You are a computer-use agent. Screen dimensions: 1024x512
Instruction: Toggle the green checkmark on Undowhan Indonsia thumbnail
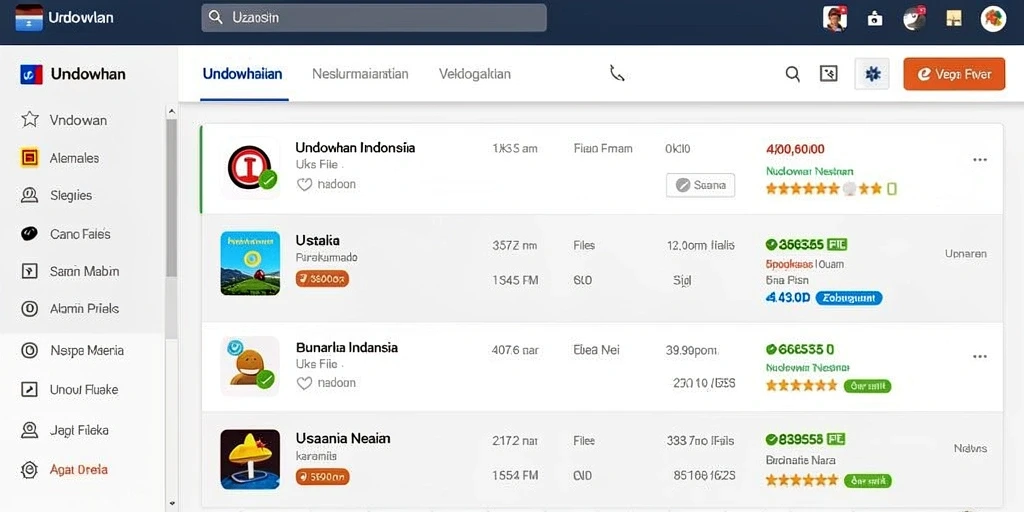point(267,179)
